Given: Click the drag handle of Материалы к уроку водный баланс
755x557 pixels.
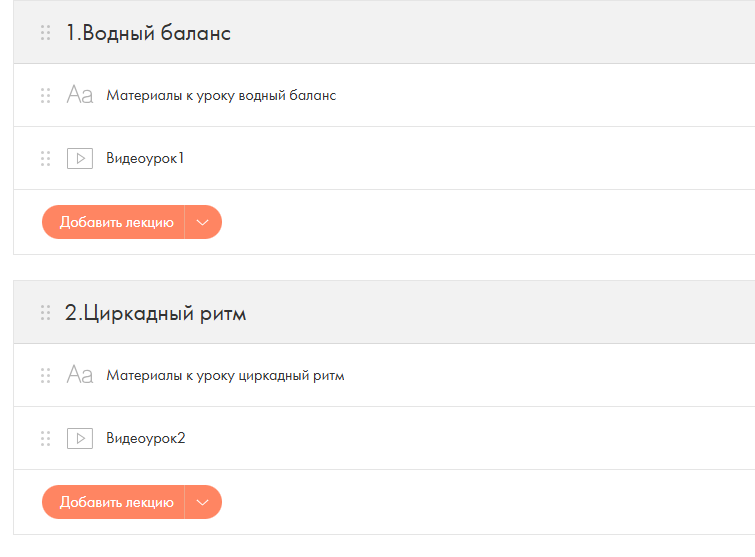Looking at the screenshot, I should (45, 95).
